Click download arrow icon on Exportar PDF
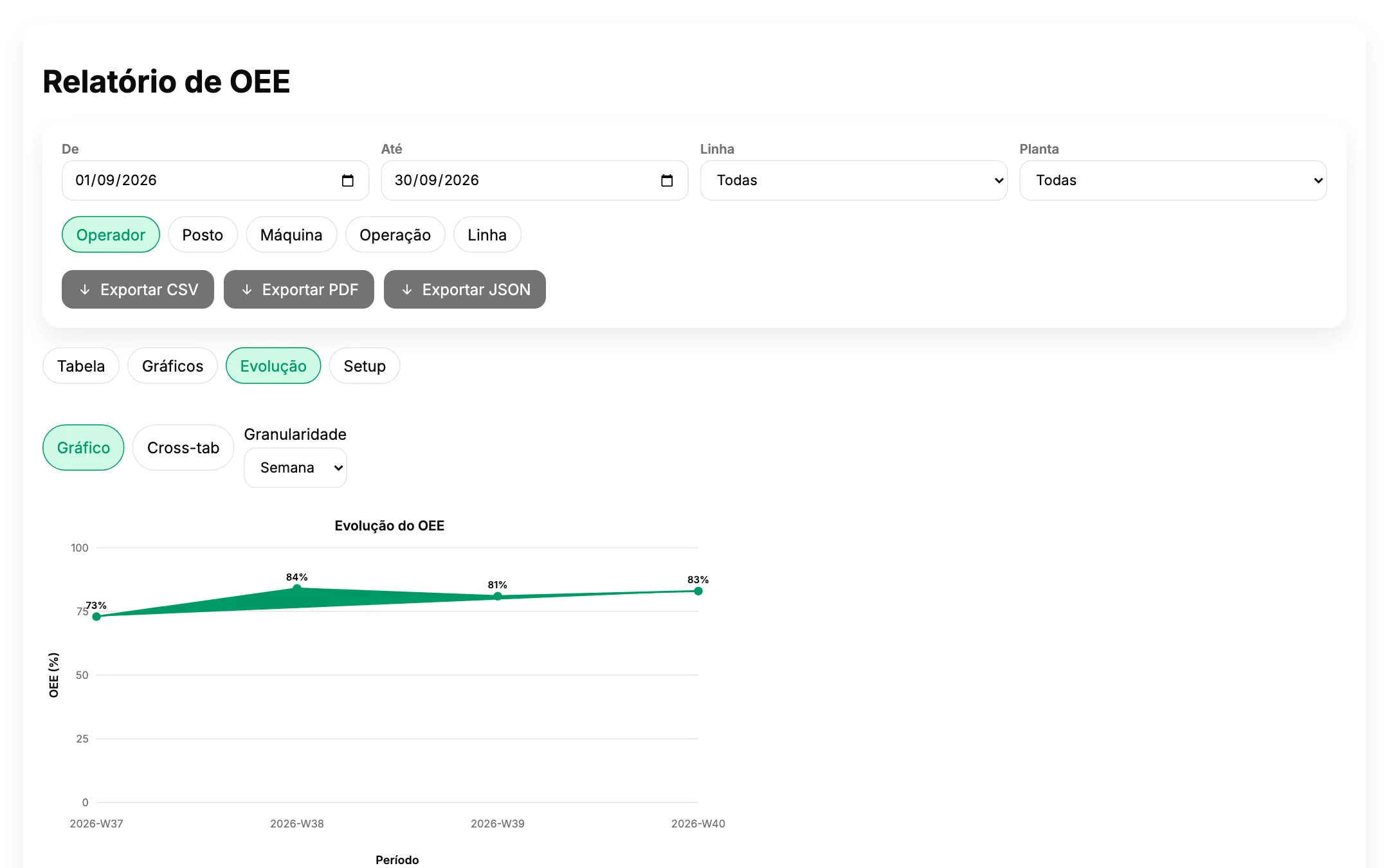 [247, 290]
